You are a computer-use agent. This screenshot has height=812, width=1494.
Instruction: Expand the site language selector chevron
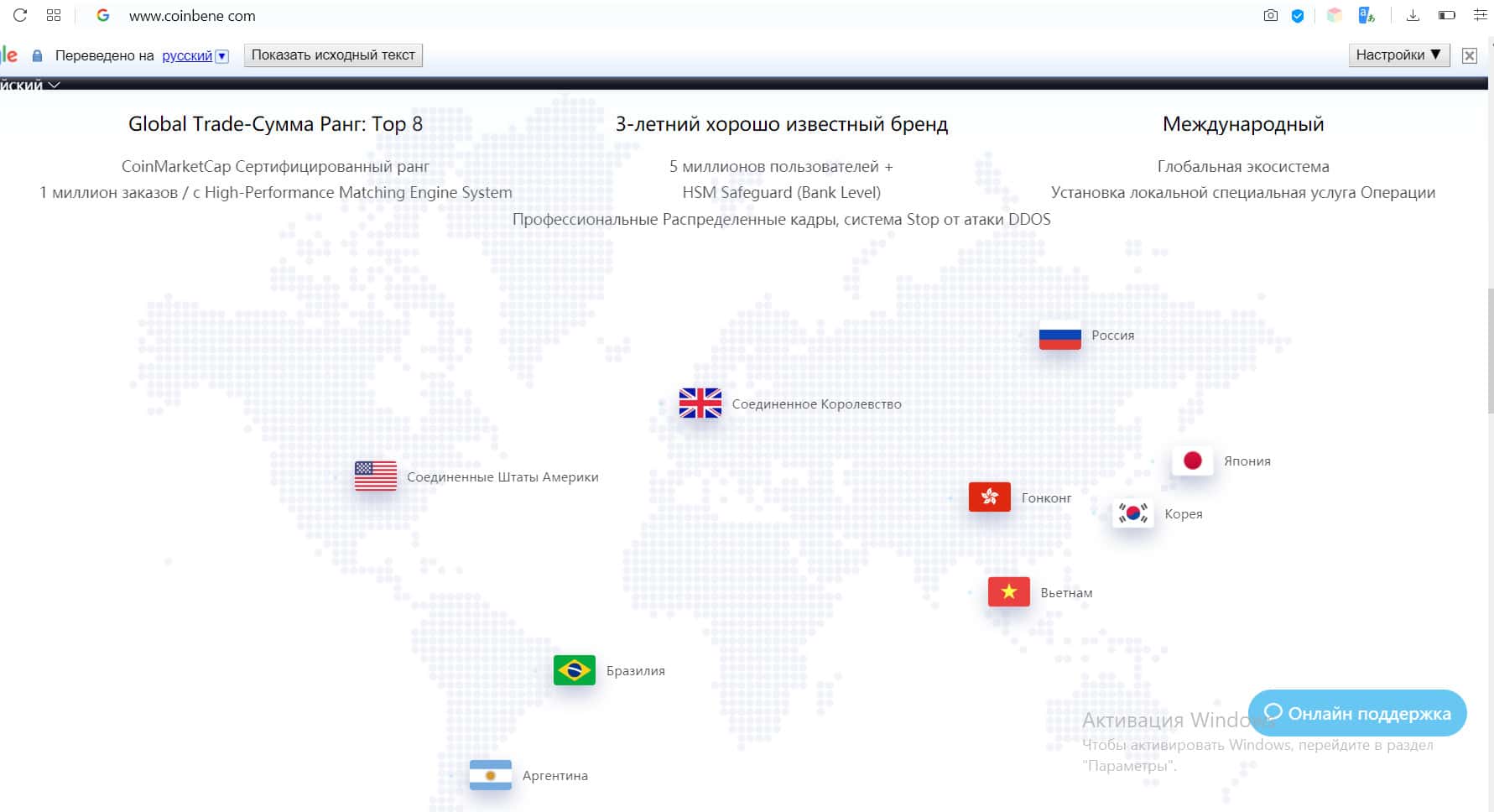55,85
